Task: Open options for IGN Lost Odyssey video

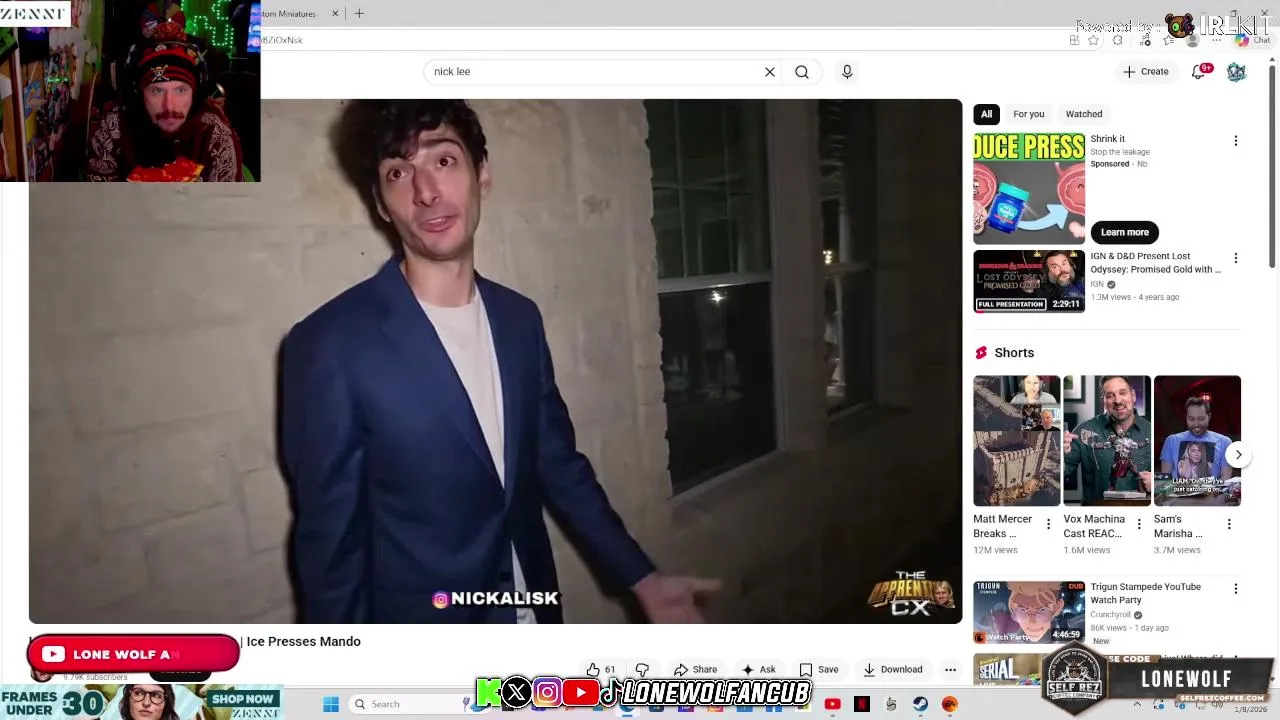Action: tap(1236, 258)
